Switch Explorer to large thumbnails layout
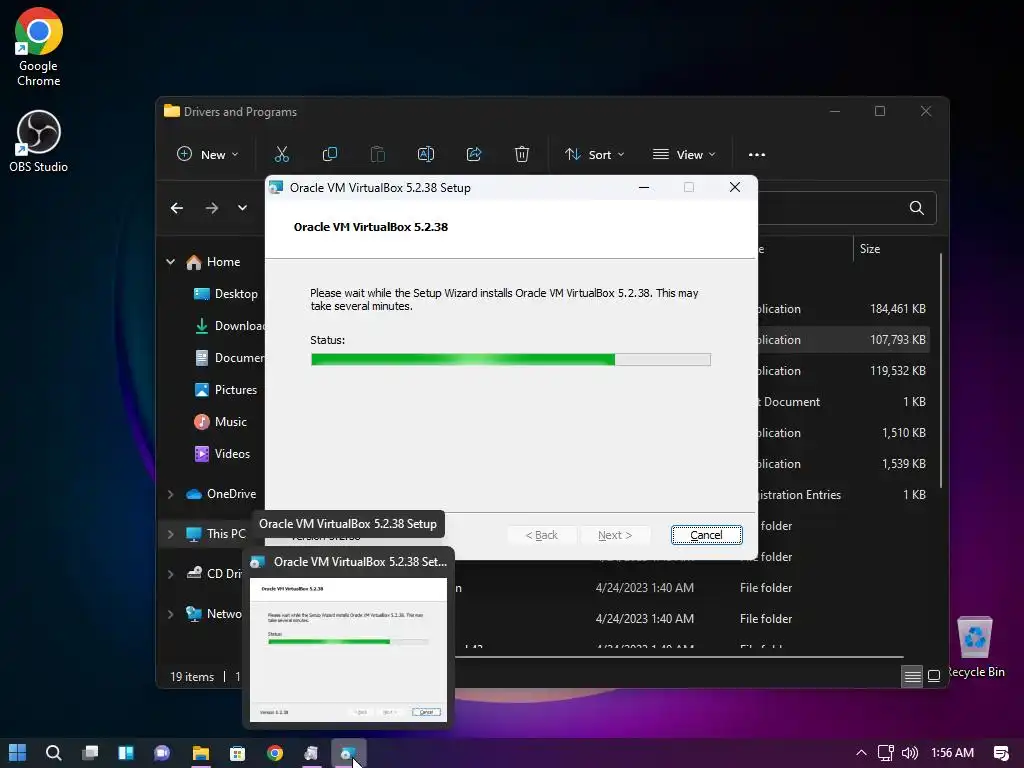This screenshot has width=1024, height=768. coord(935,676)
